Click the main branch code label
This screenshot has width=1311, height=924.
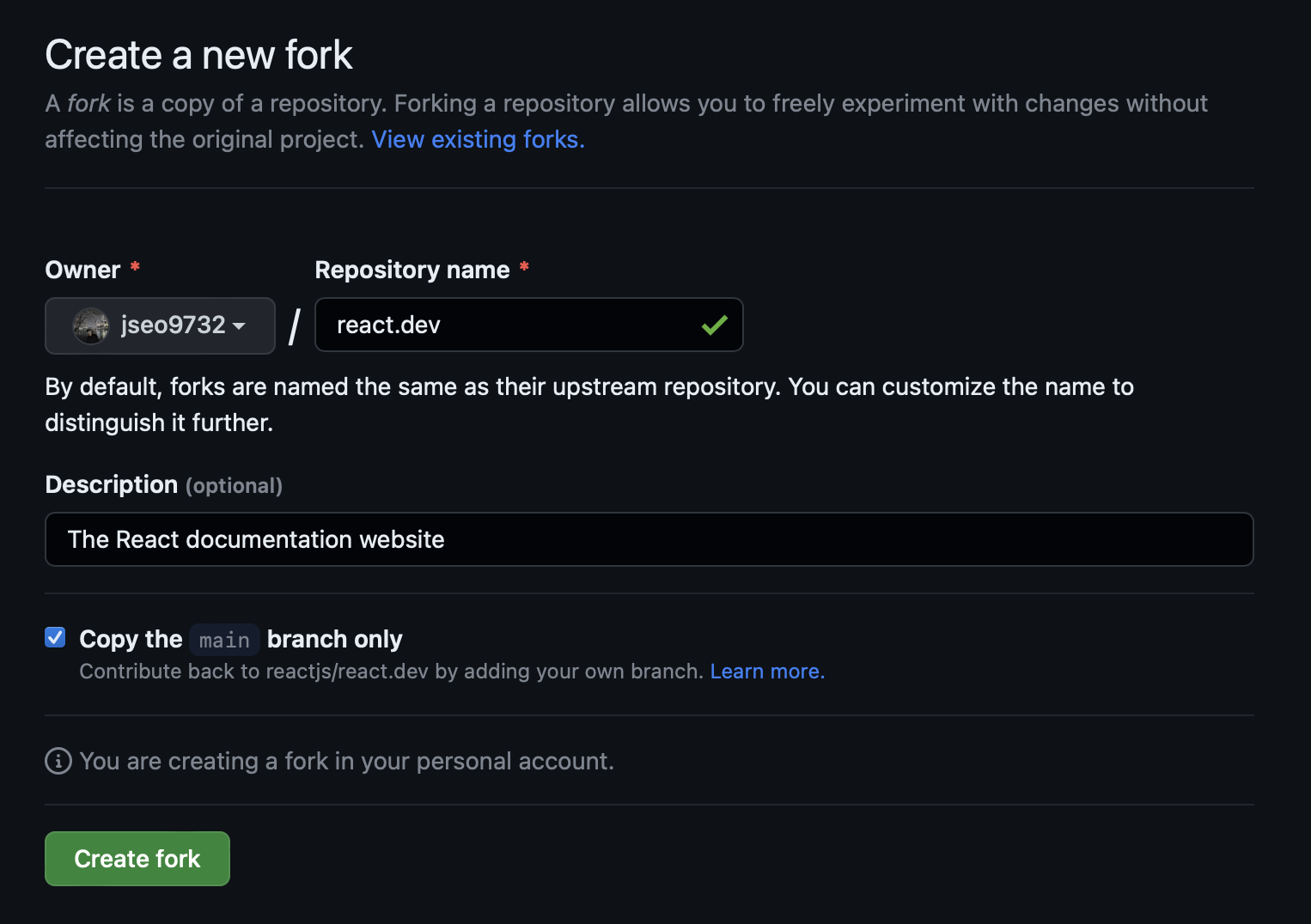[224, 640]
